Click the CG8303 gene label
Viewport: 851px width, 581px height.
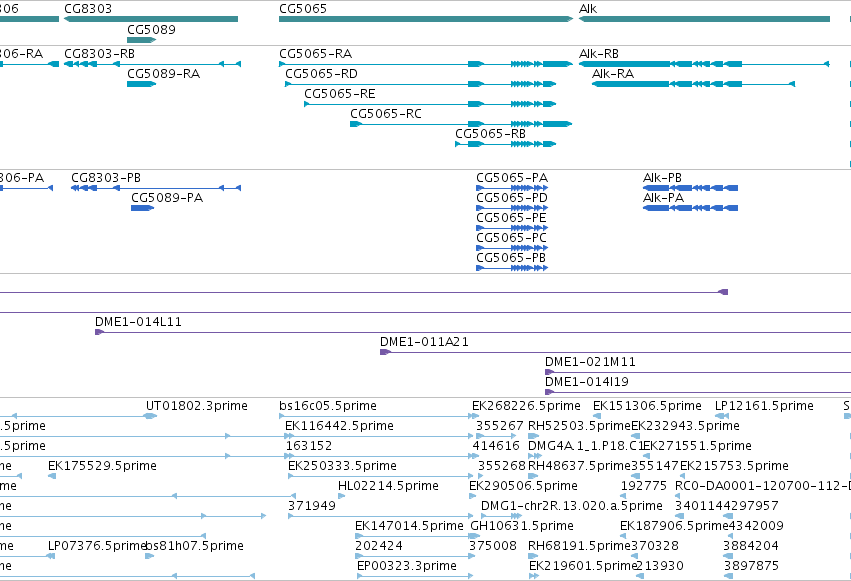point(88,9)
